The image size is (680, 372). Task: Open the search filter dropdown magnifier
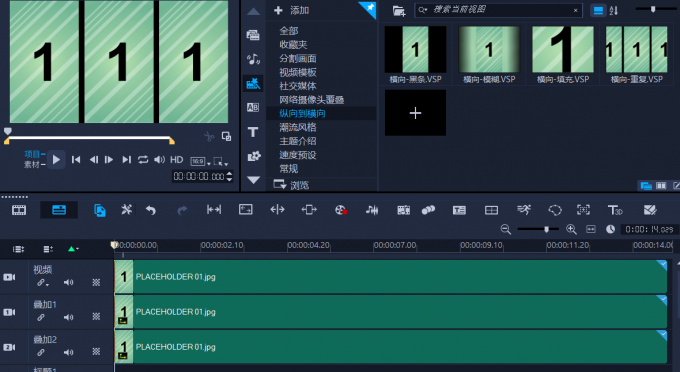[423, 10]
